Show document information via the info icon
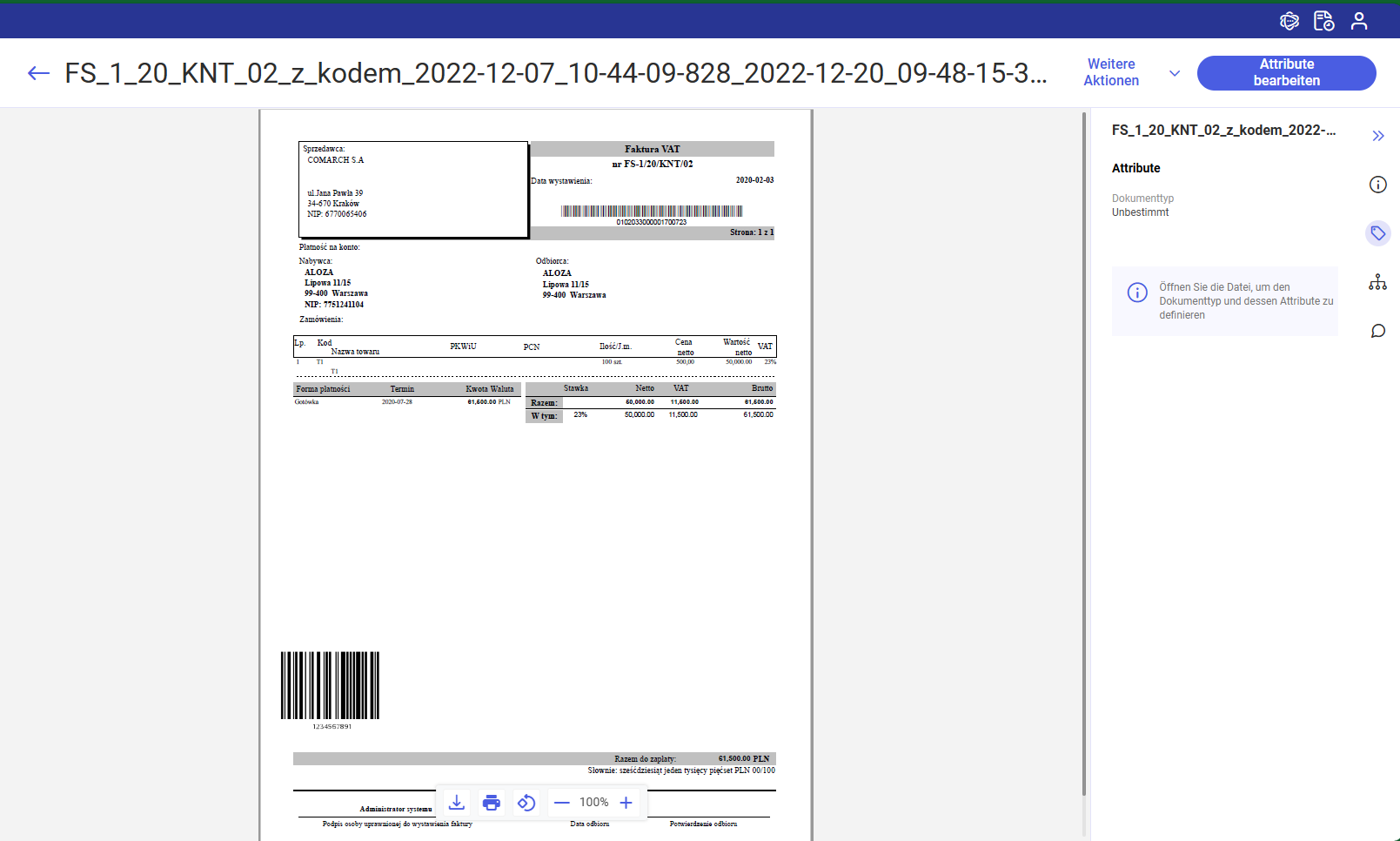 pos(1377,185)
